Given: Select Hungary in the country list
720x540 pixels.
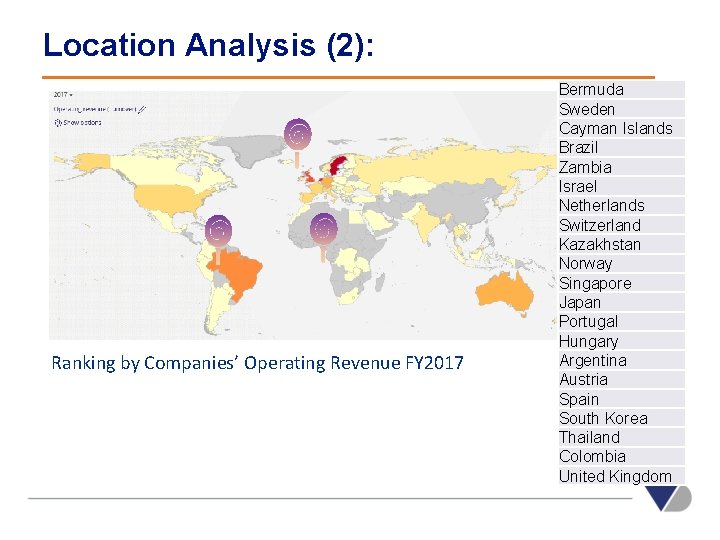Looking at the screenshot, I should click(x=622, y=341).
